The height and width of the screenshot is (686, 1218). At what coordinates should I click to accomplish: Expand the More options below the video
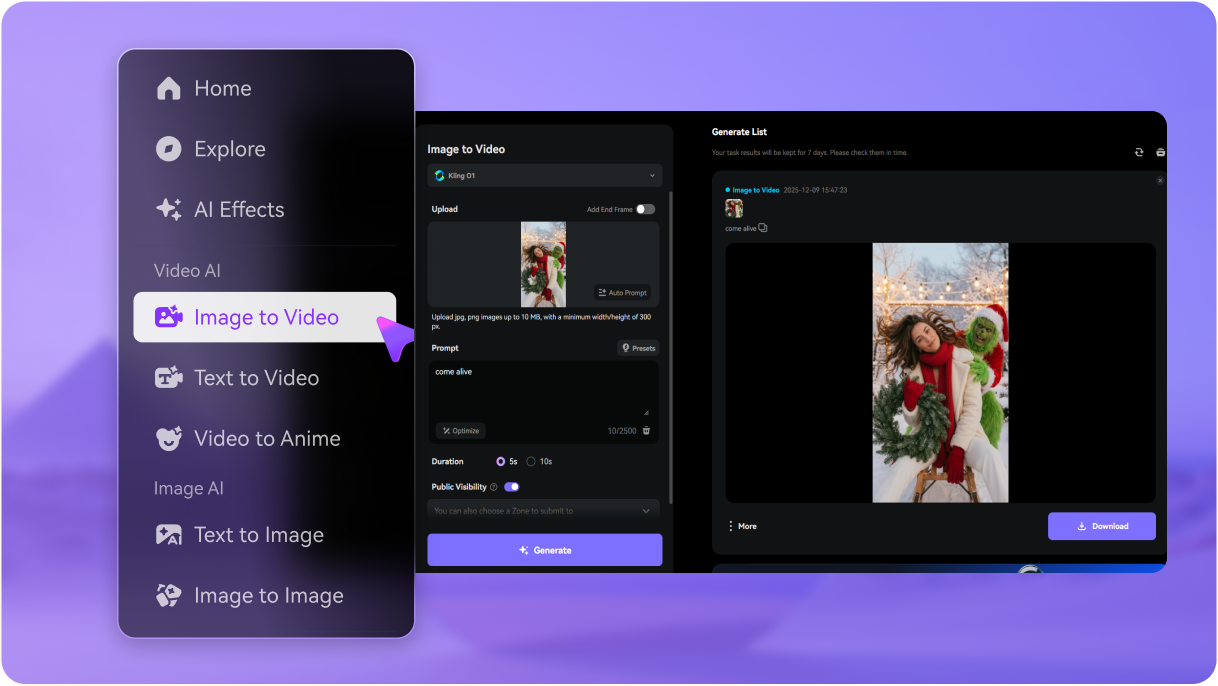[x=742, y=526]
